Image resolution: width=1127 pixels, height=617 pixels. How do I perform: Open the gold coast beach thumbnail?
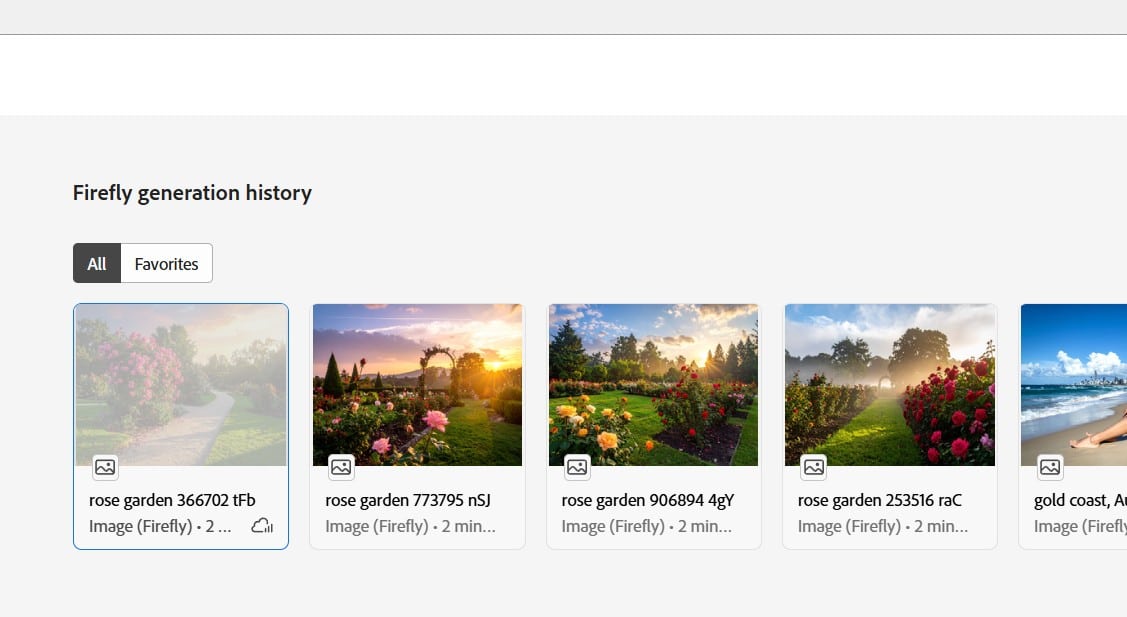(x=1074, y=385)
